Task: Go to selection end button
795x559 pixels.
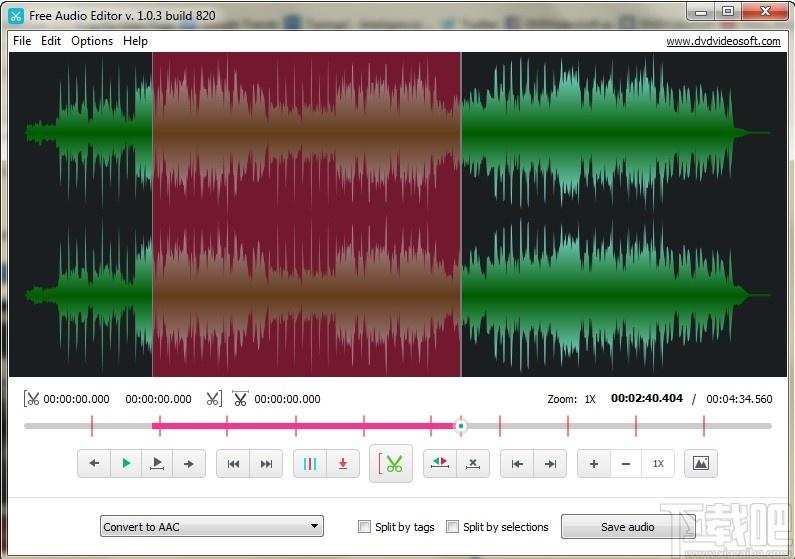Action: [x=550, y=463]
